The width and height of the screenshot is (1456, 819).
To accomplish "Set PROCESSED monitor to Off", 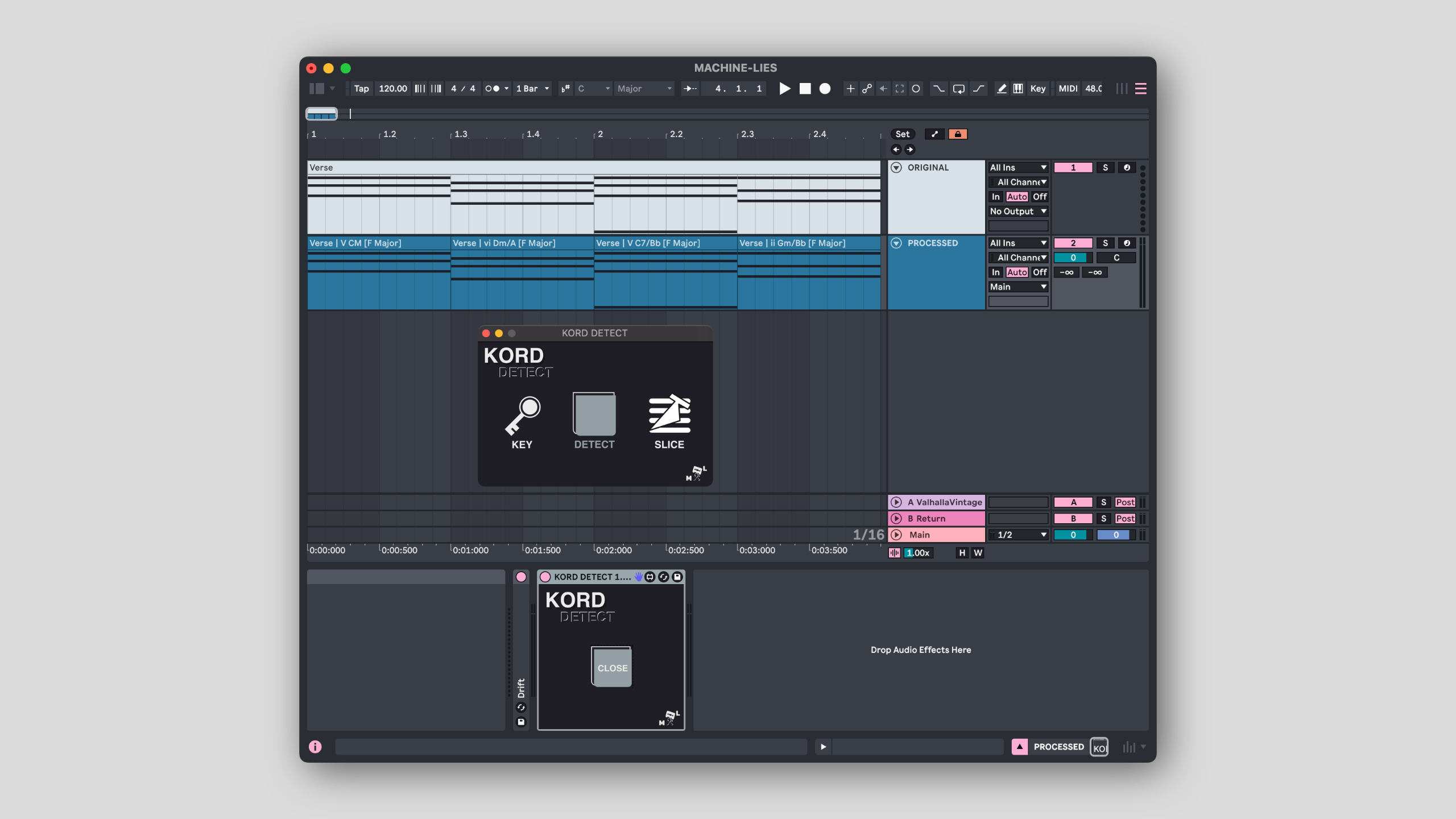I will point(1040,272).
